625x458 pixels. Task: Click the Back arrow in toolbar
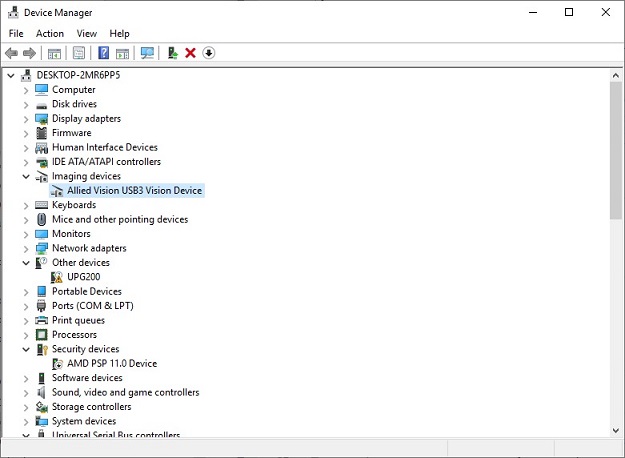point(11,53)
